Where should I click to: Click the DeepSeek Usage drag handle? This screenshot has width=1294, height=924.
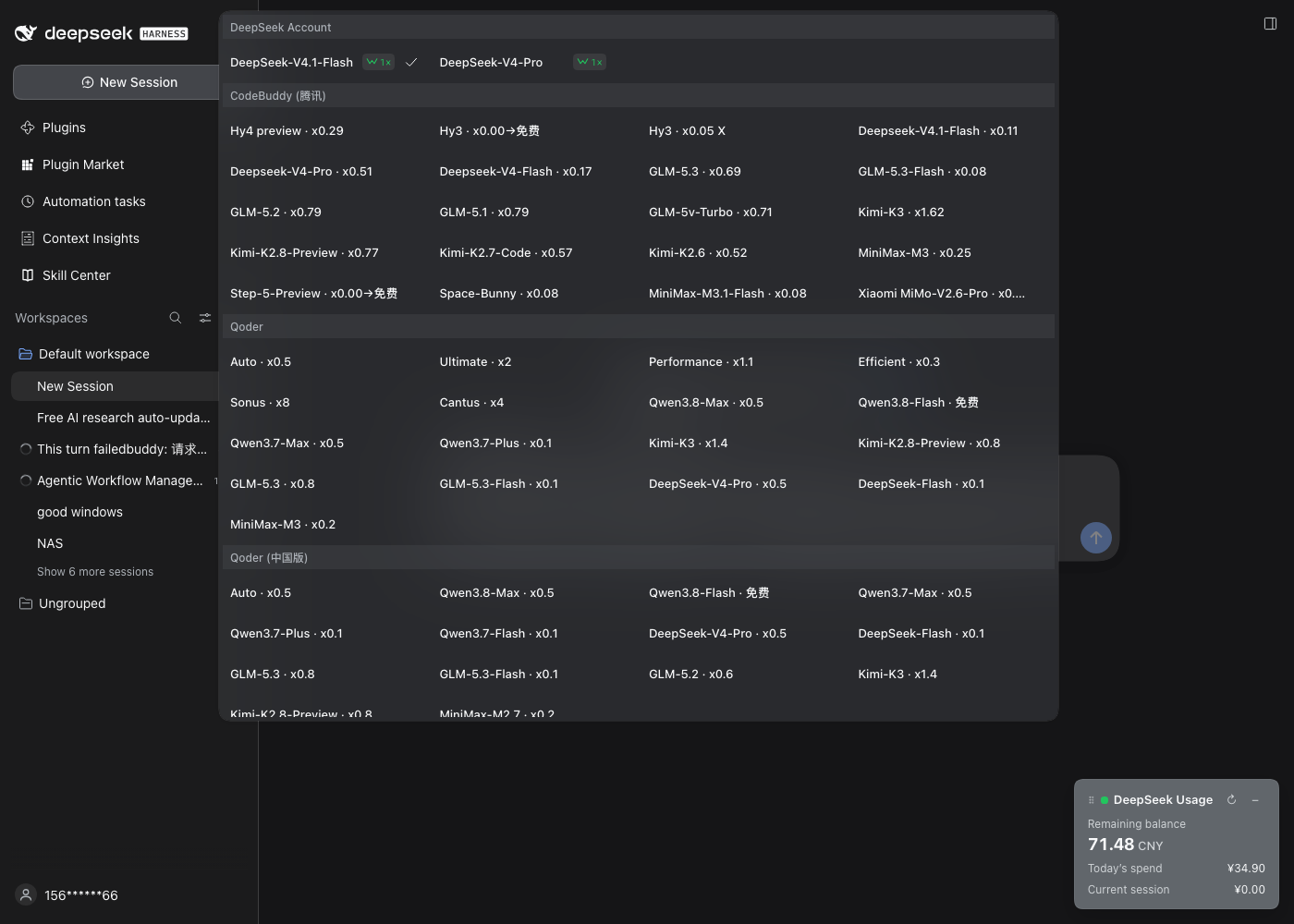[x=1092, y=800]
